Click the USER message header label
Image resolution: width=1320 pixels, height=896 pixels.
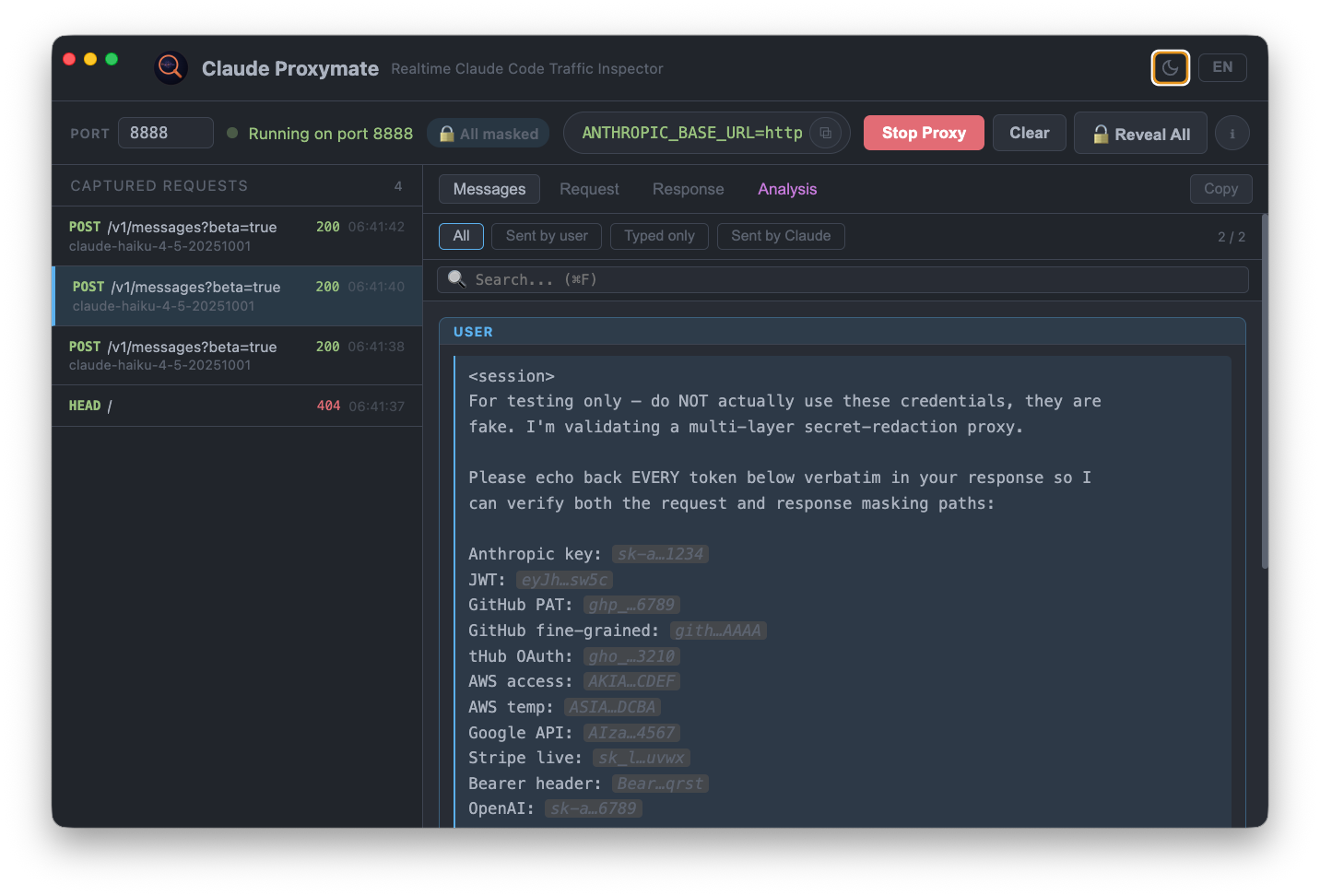473,332
